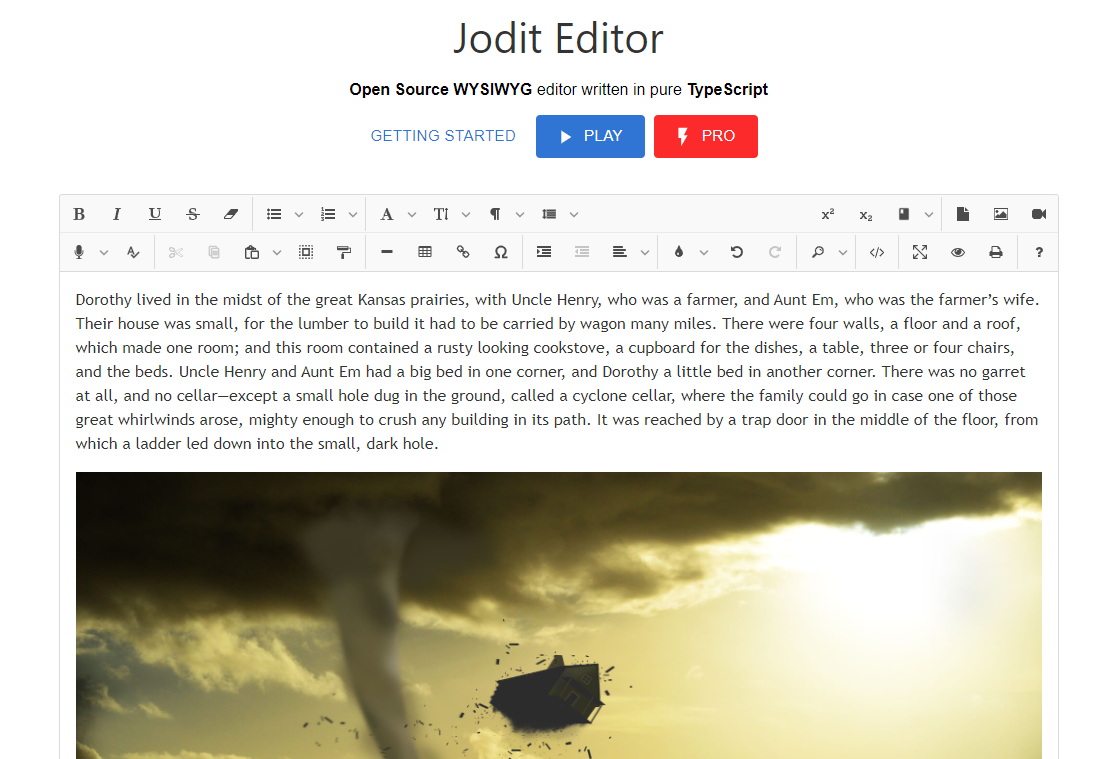Insert an image with picture icon
The width and height of the screenshot is (1096, 759).
(1000, 214)
